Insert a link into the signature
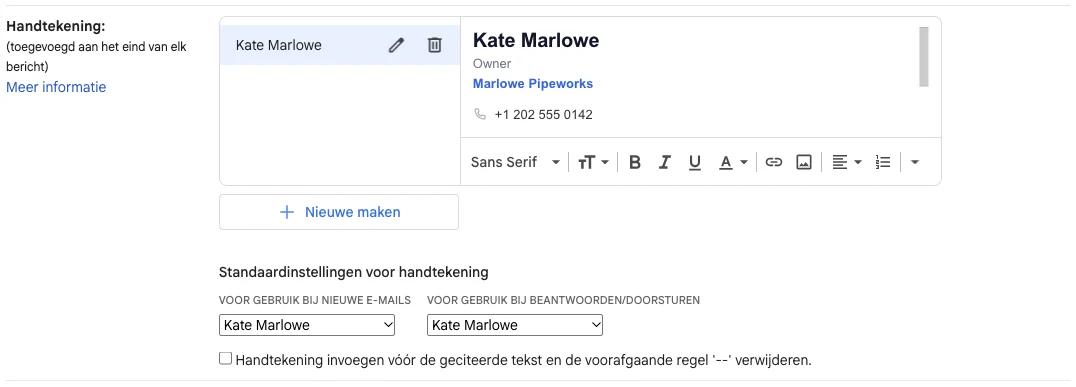This screenshot has width=1076, height=387. click(774, 163)
